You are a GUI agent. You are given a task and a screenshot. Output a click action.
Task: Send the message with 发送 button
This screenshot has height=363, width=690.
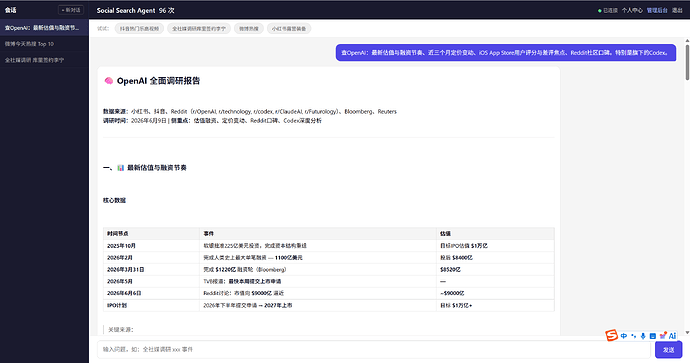[668, 350]
